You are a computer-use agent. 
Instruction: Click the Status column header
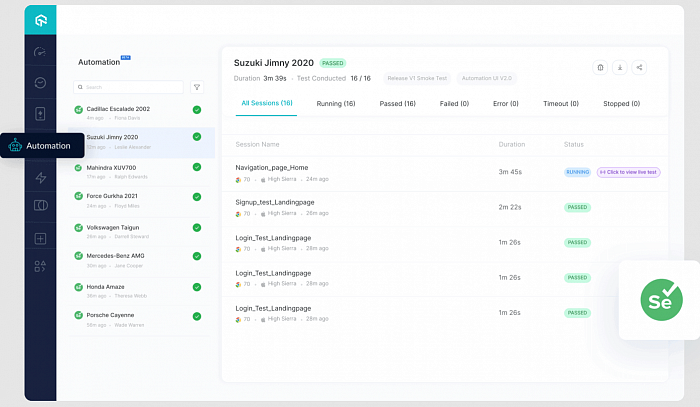pos(574,145)
